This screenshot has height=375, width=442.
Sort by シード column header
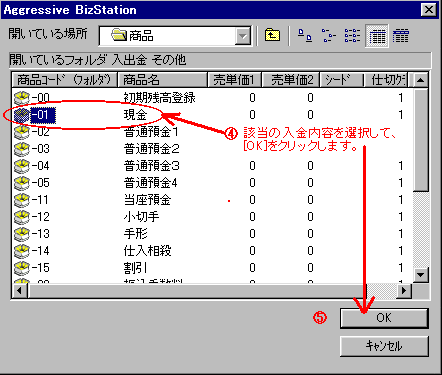(x=341, y=80)
